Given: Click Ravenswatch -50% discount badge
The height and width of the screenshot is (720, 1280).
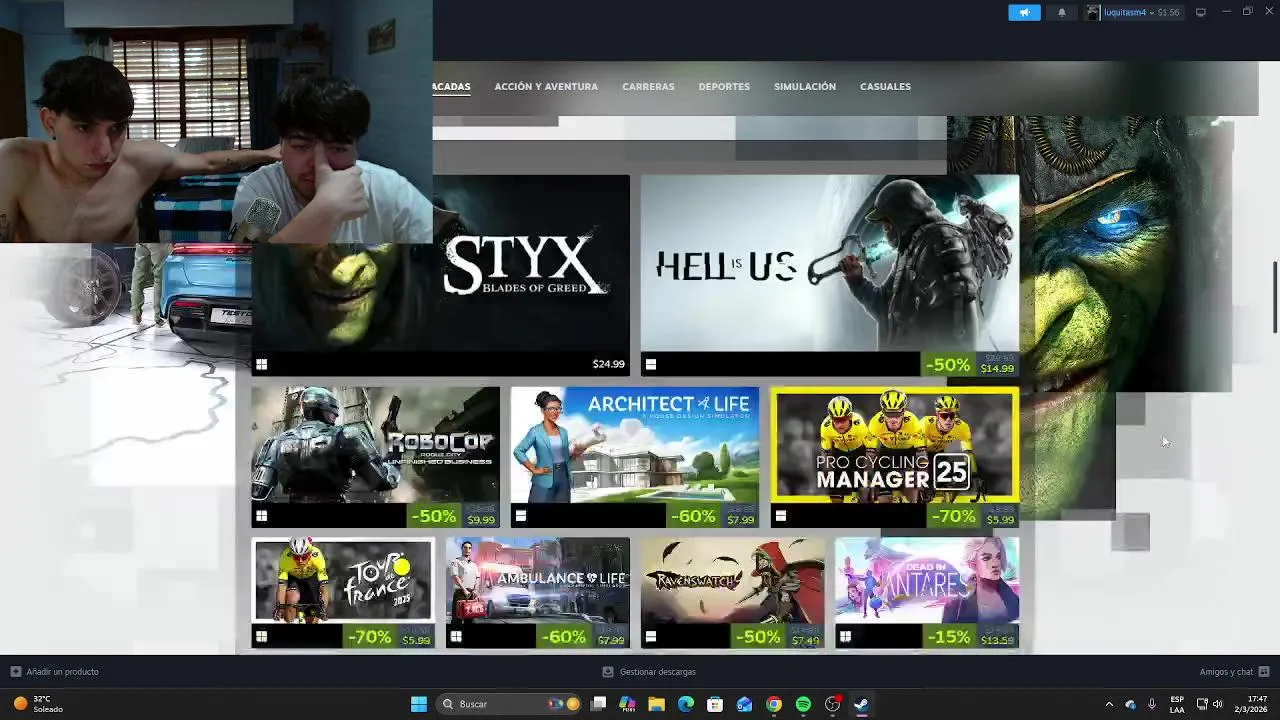Looking at the screenshot, I should click(x=758, y=637).
